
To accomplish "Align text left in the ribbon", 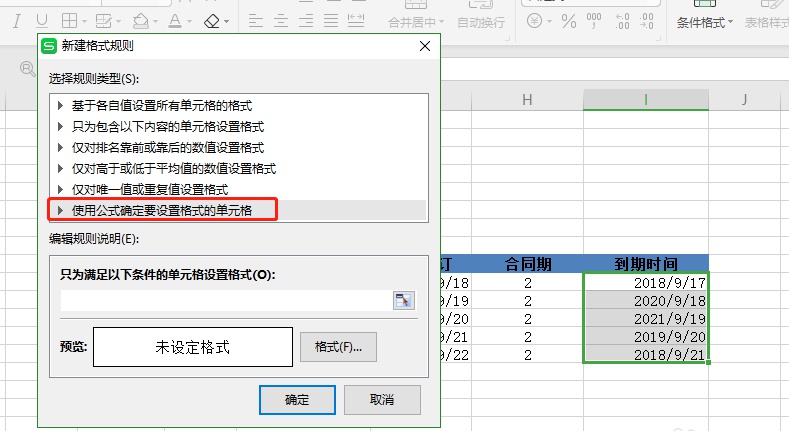I will pos(256,21).
